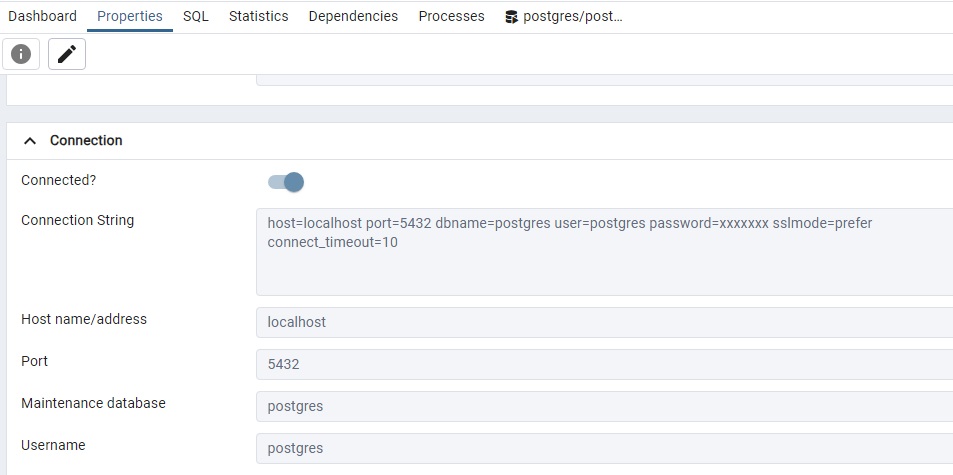Show the Processes tab

[x=451, y=17]
